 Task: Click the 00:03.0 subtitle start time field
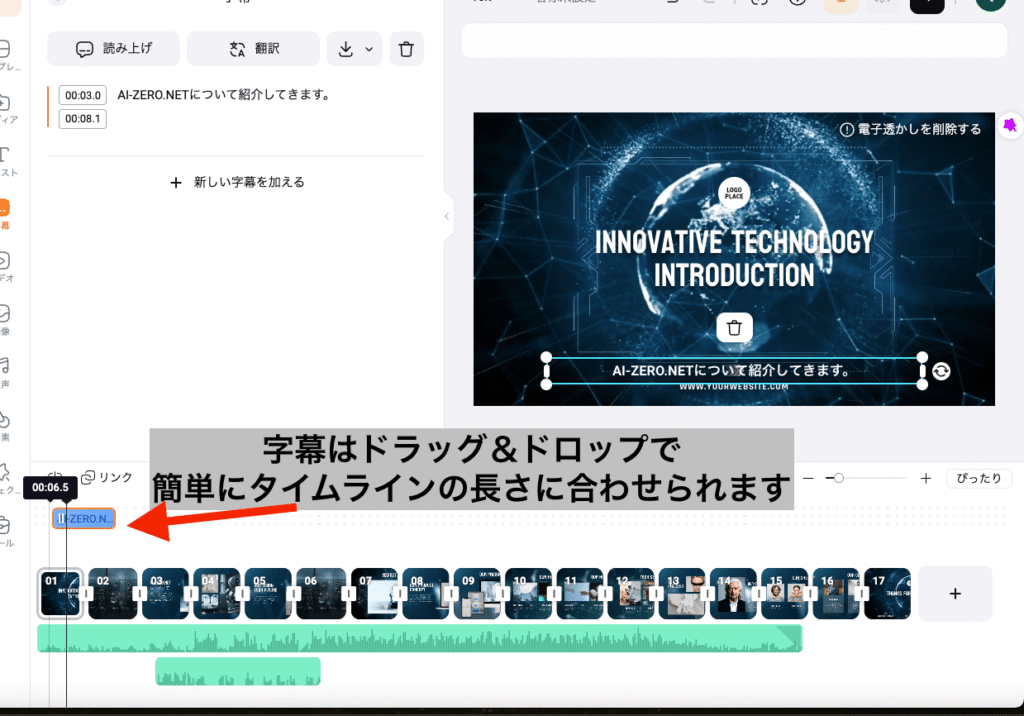click(83, 95)
